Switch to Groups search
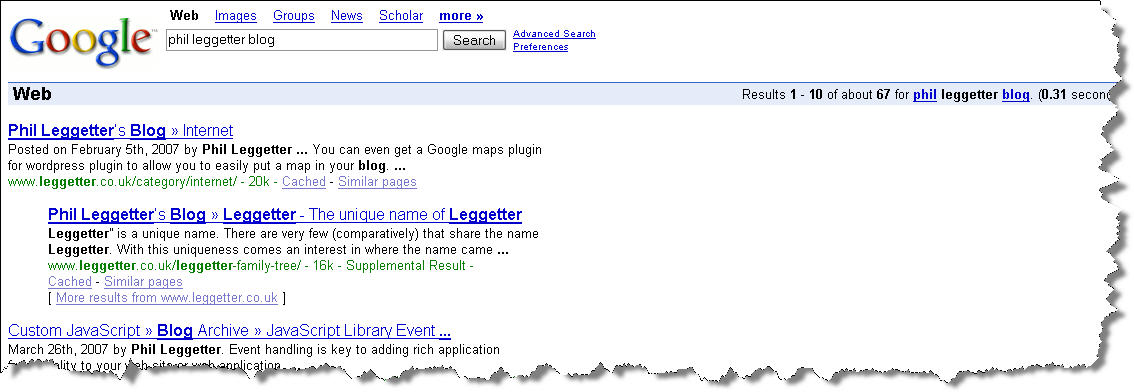The image size is (1134, 392). [x=294, y=16]
